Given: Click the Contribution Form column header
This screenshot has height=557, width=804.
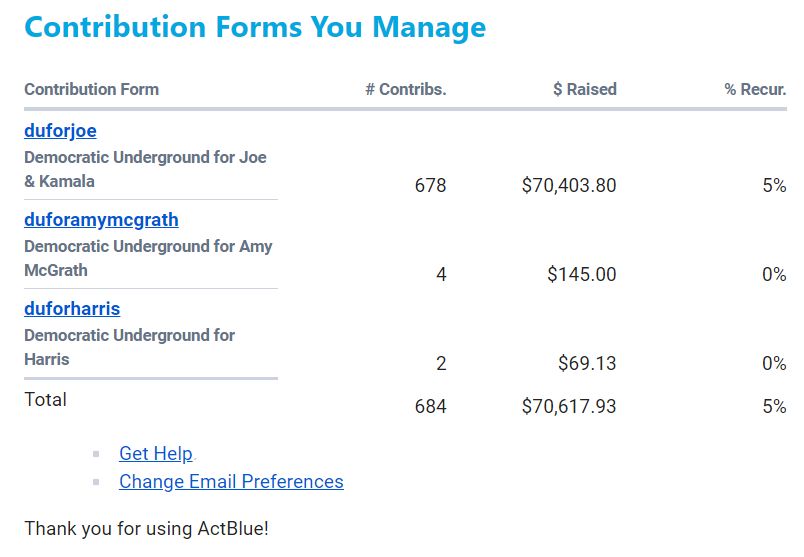Looking at the screenshot, I should (91, 89).
